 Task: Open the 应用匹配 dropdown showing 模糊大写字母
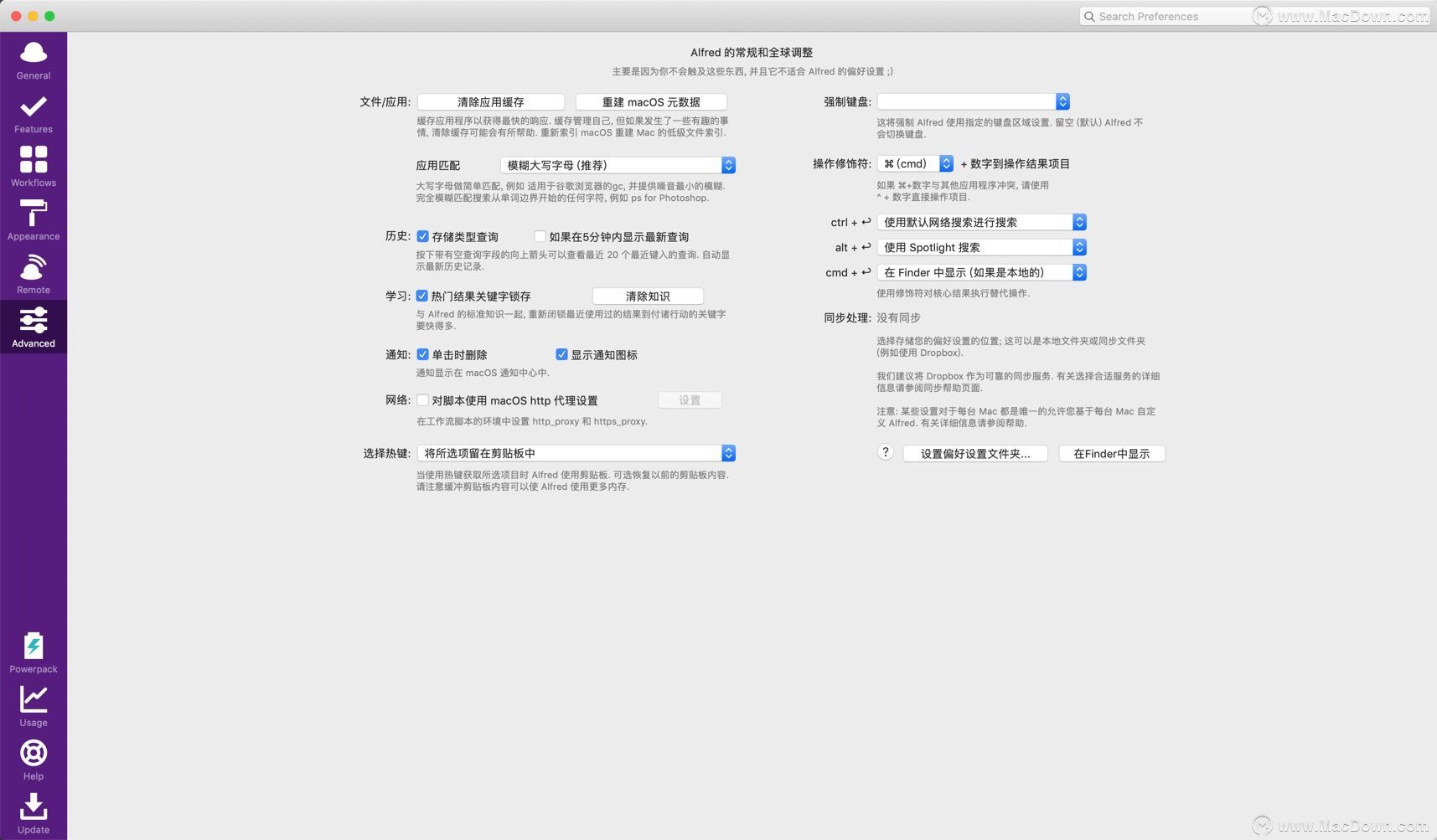(618, 165)
